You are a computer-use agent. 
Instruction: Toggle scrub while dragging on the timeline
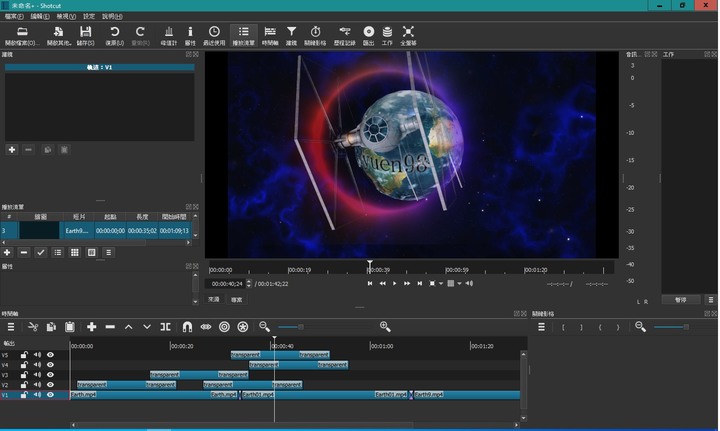pyautogui.click(x=206, y=327)
